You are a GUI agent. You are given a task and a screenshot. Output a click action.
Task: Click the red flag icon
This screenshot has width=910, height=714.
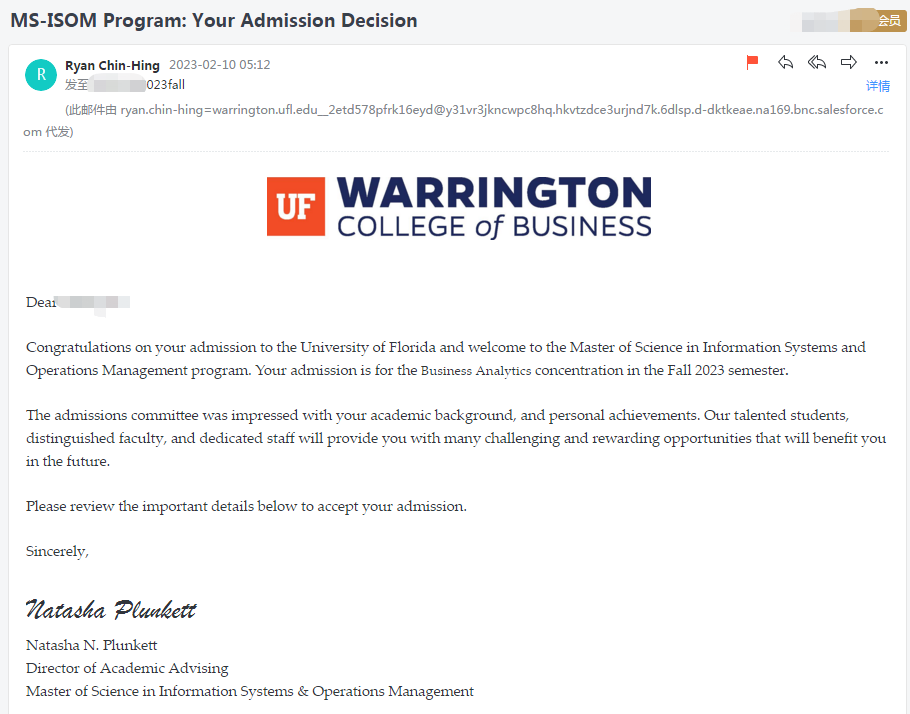click(752, 62)
